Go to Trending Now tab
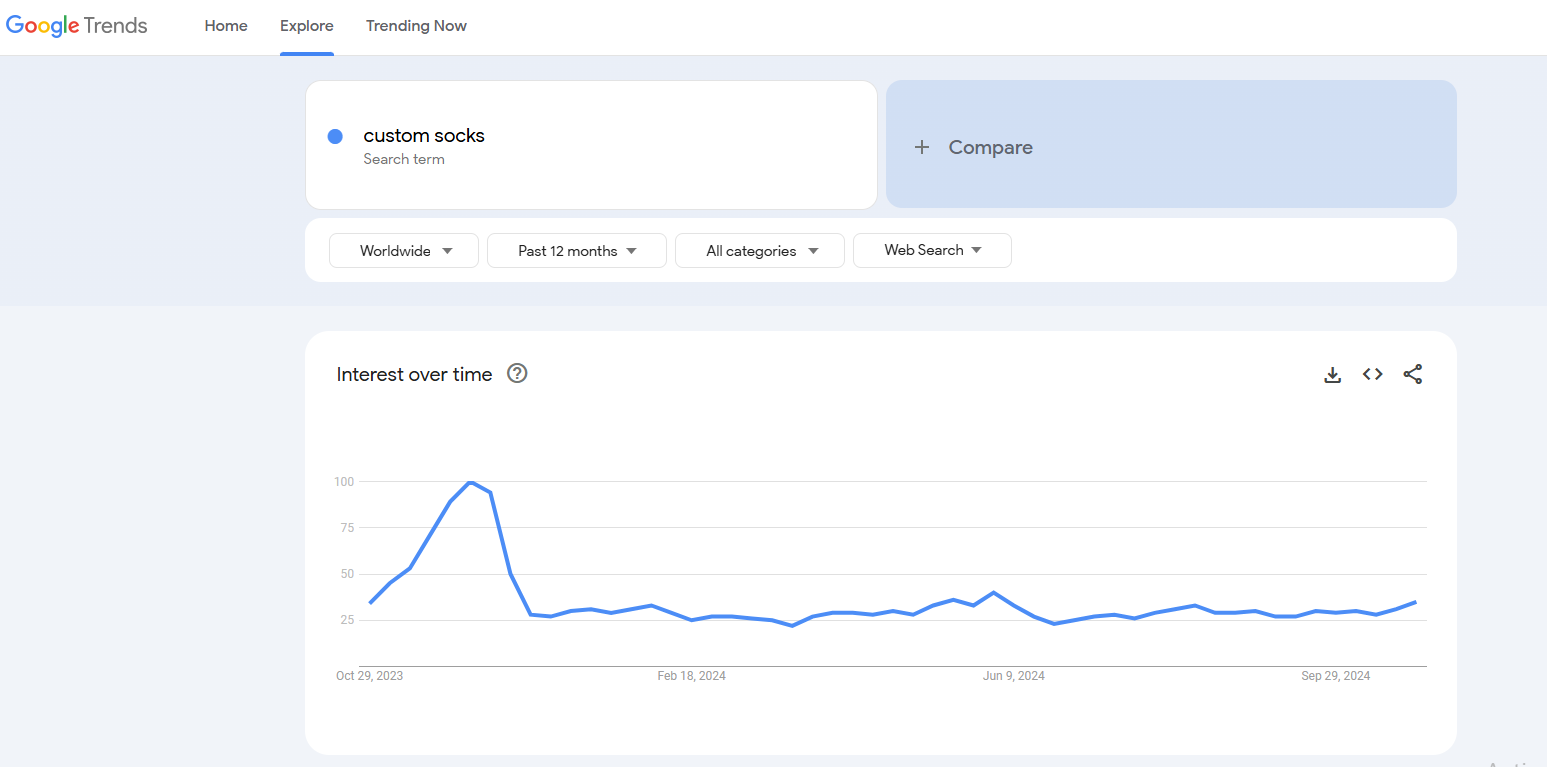This screenshot has height=767, width=1547. pos(416,26)
